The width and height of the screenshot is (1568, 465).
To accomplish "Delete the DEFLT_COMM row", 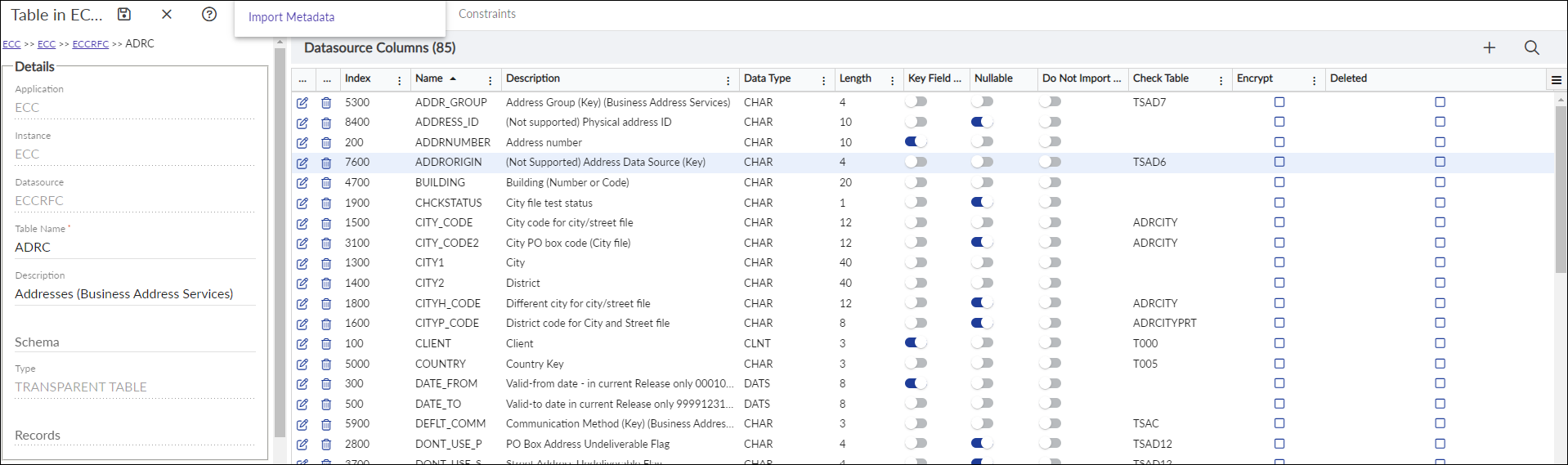I will tap(326, 424).
